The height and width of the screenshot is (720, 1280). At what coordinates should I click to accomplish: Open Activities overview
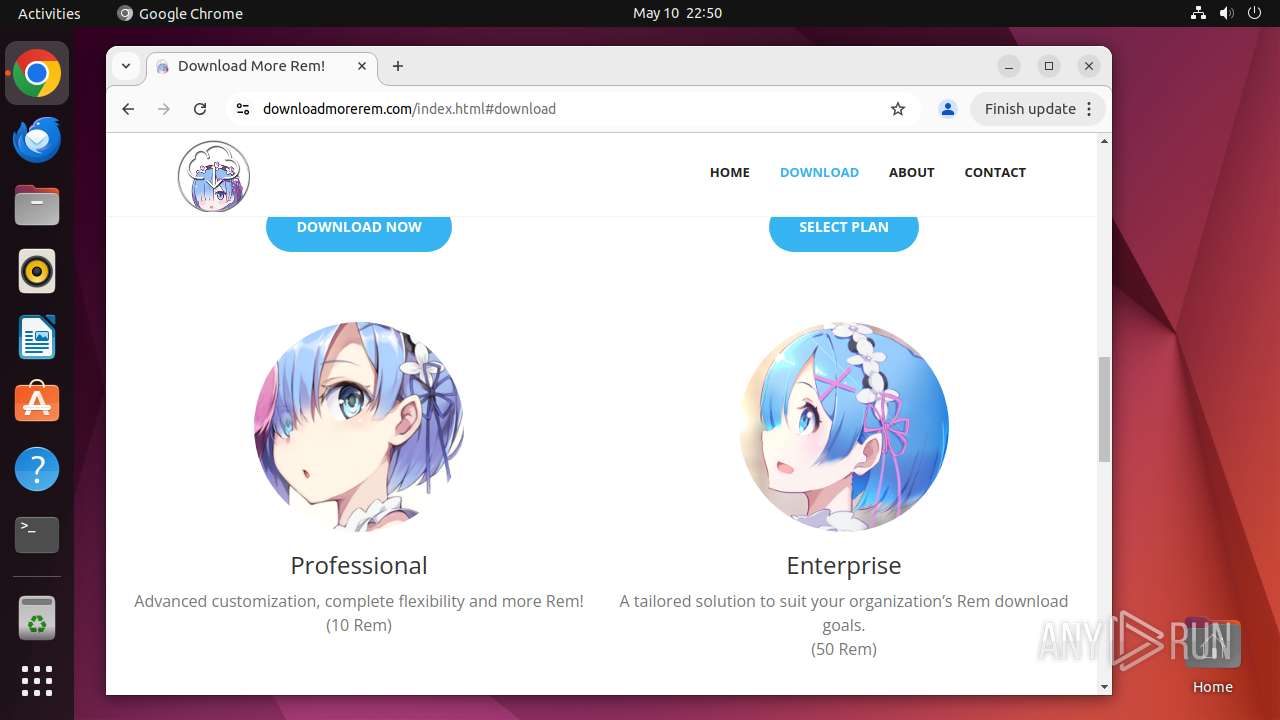[x=49, y=13]
